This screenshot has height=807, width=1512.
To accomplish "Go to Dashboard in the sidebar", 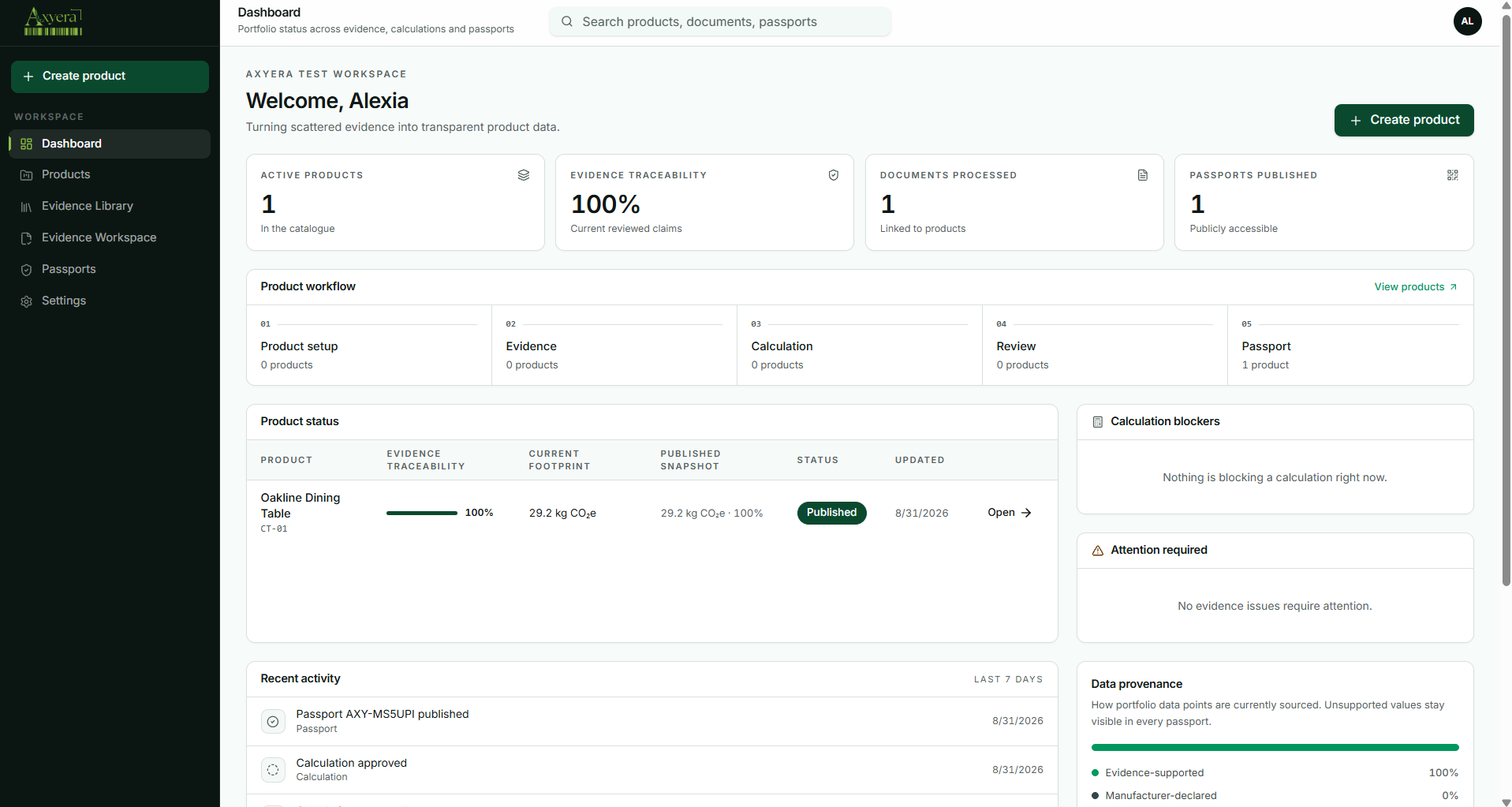I will tap(110, 144).
